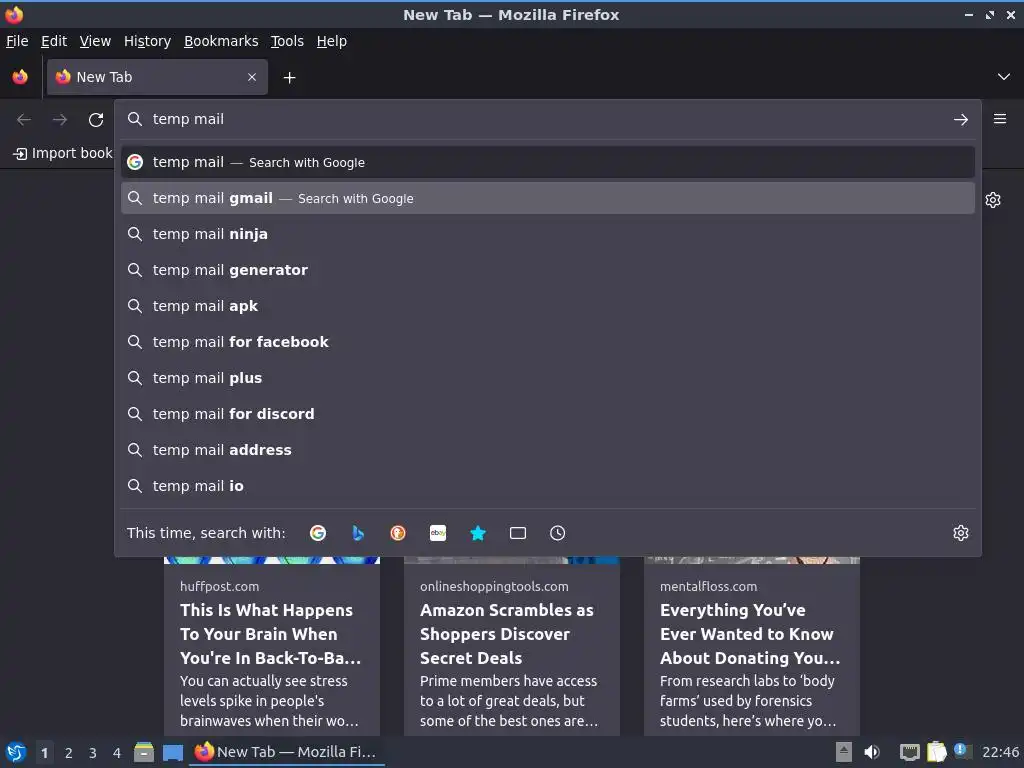
Task: Open the View menu
Action: coord(95,41)
